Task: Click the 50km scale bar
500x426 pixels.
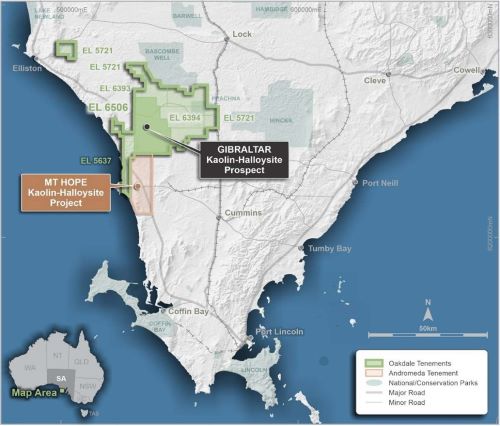Action: pos(428,334)
